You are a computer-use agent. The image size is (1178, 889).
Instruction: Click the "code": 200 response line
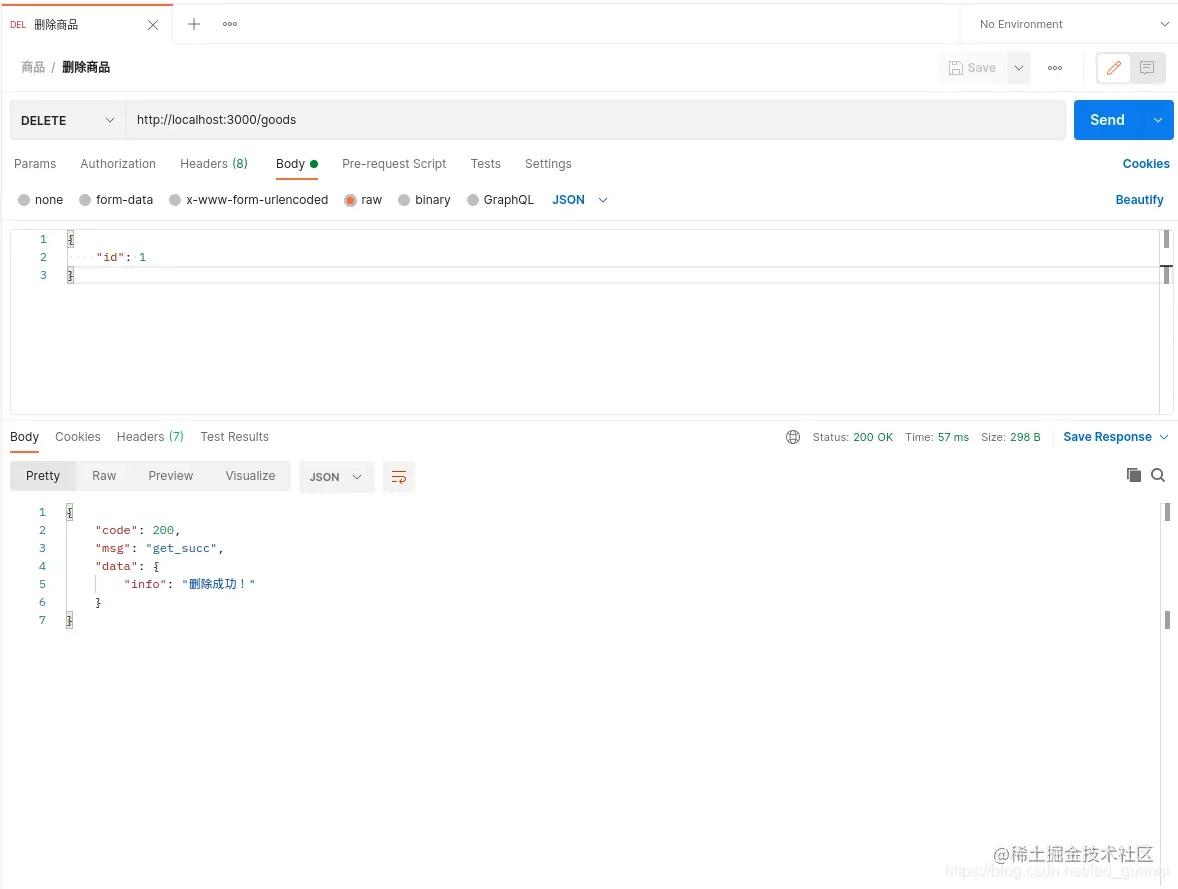137,530
